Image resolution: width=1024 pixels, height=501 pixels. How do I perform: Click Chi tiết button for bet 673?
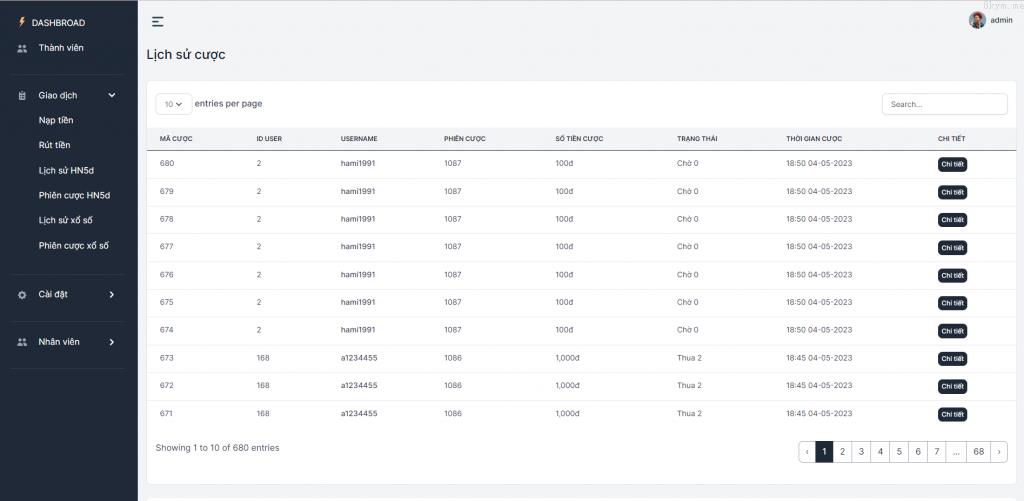952,358
